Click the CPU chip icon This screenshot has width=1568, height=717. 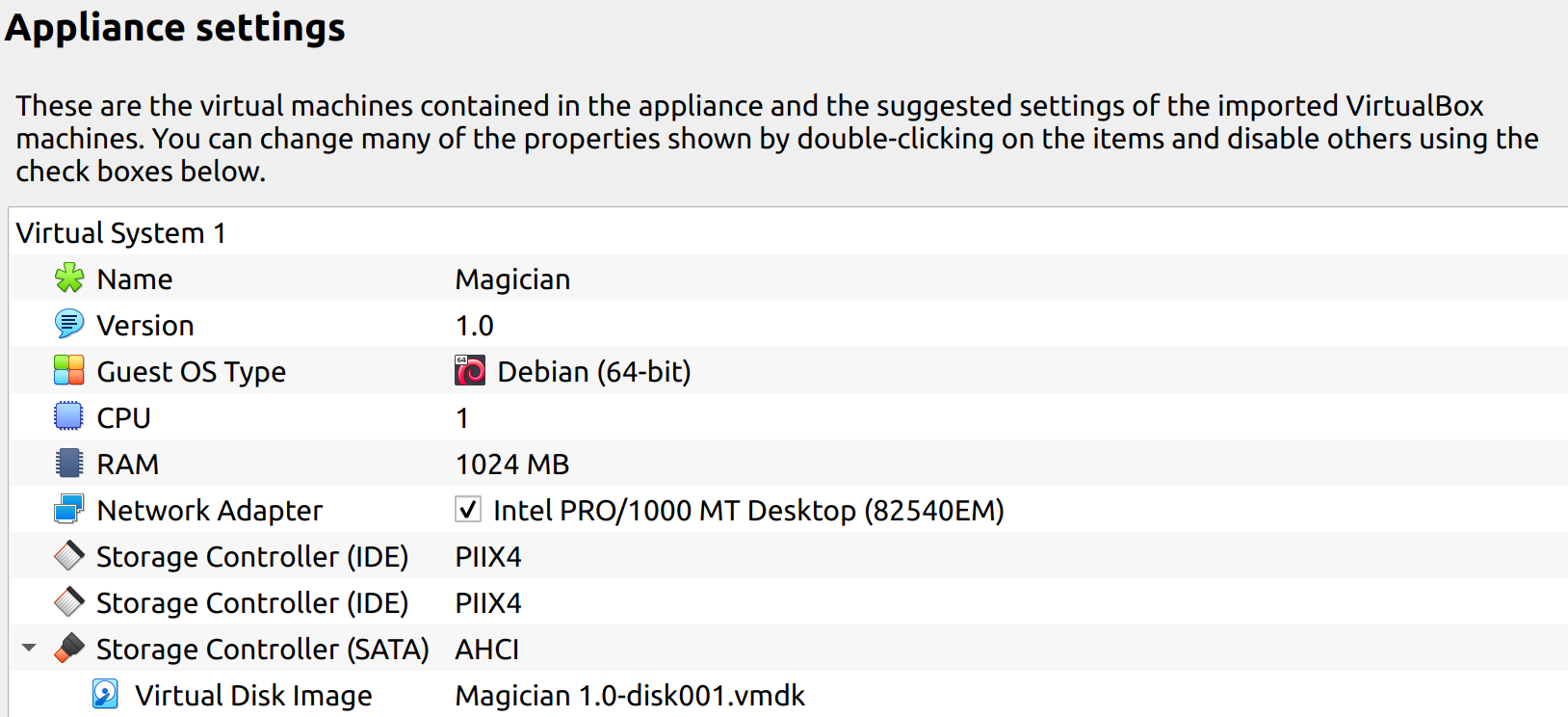(69, 417)
